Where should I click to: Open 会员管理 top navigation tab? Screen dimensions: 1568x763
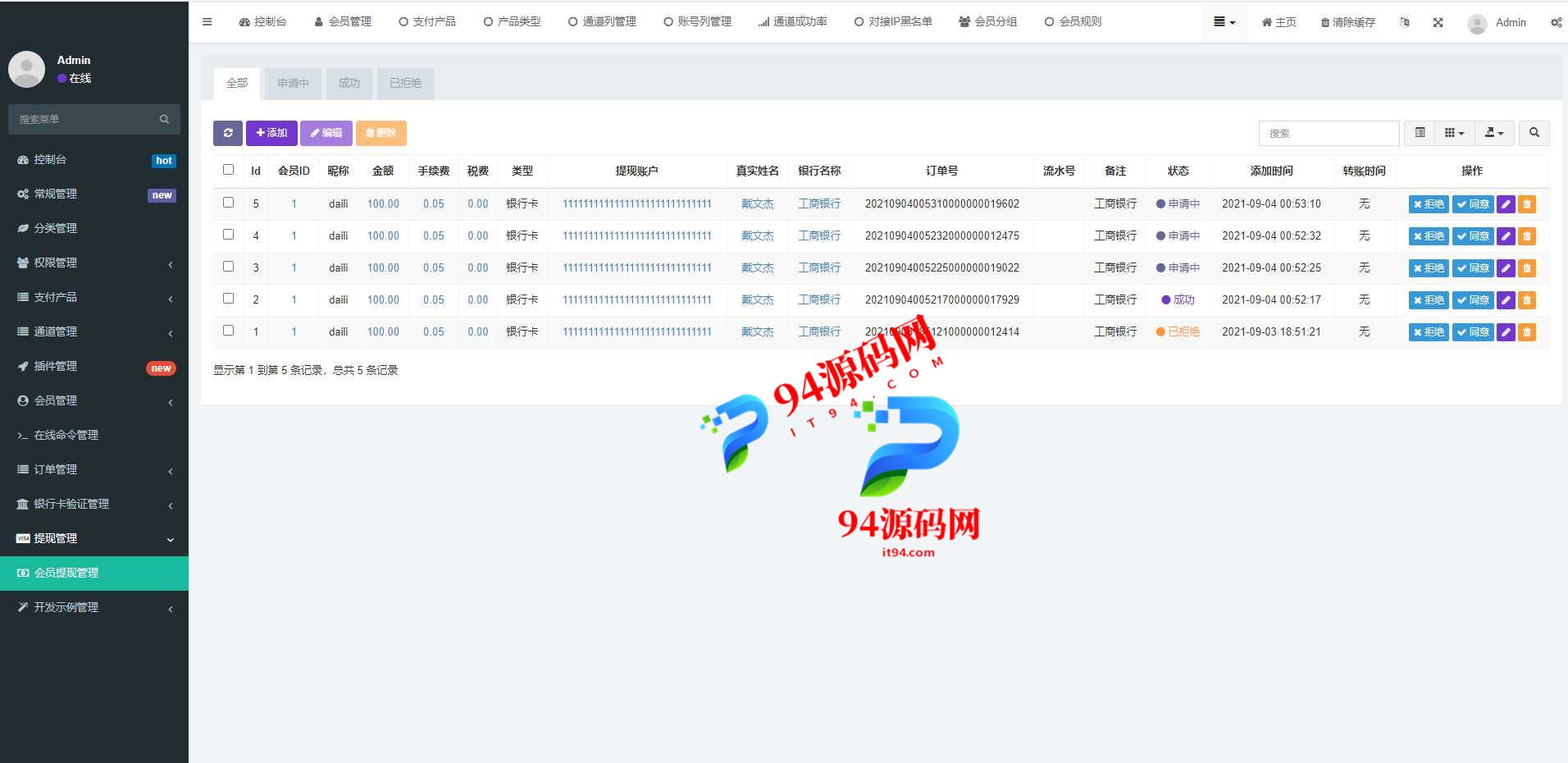343,22
